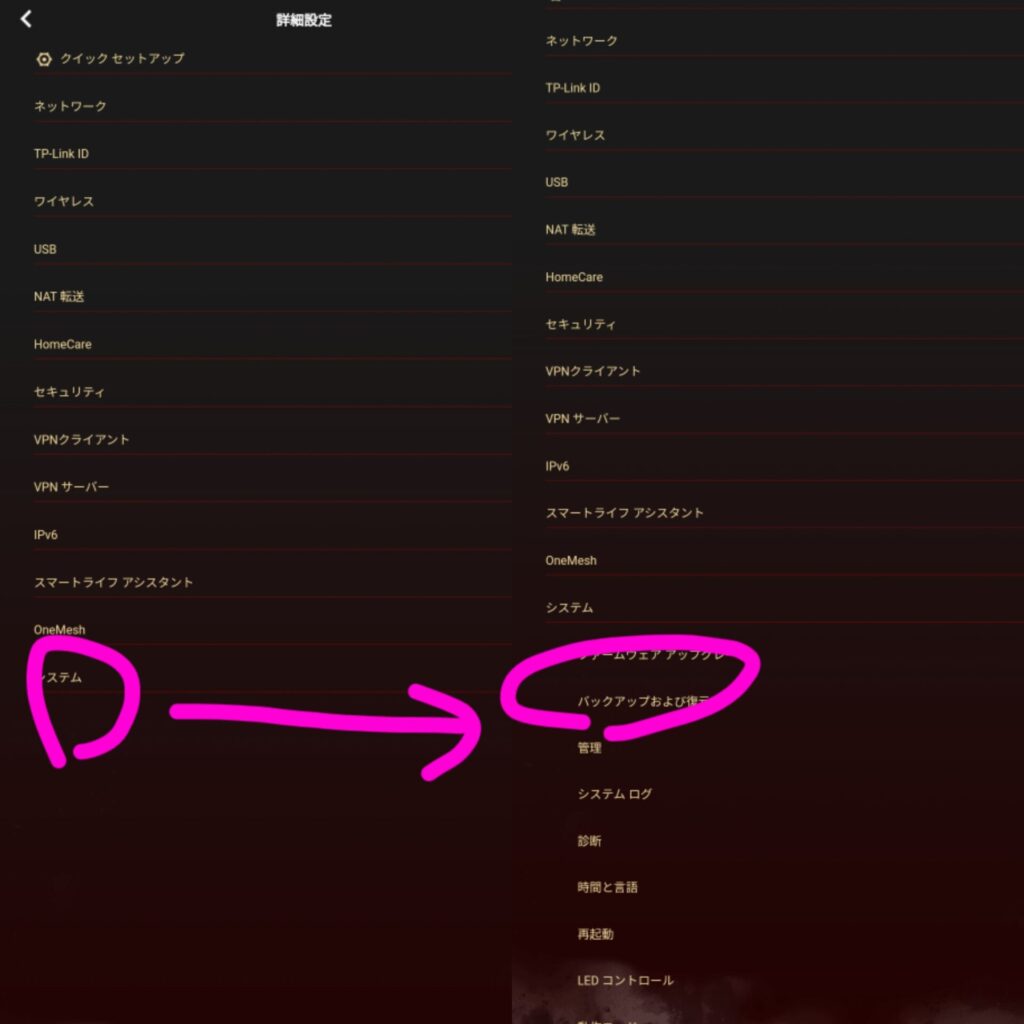Expand システム section in left panel
Image resolution: width=1024 pixels, height=1024 pixels.
pyautogui.click(x=272, y=677)
